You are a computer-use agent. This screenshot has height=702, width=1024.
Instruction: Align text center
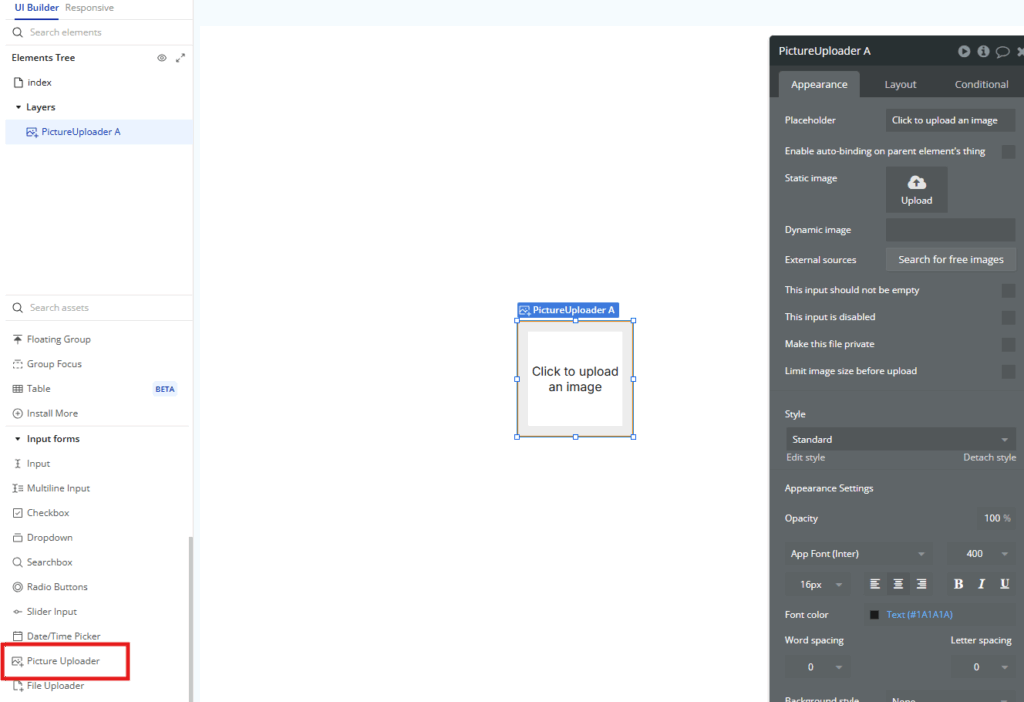[x=898, y=584]
